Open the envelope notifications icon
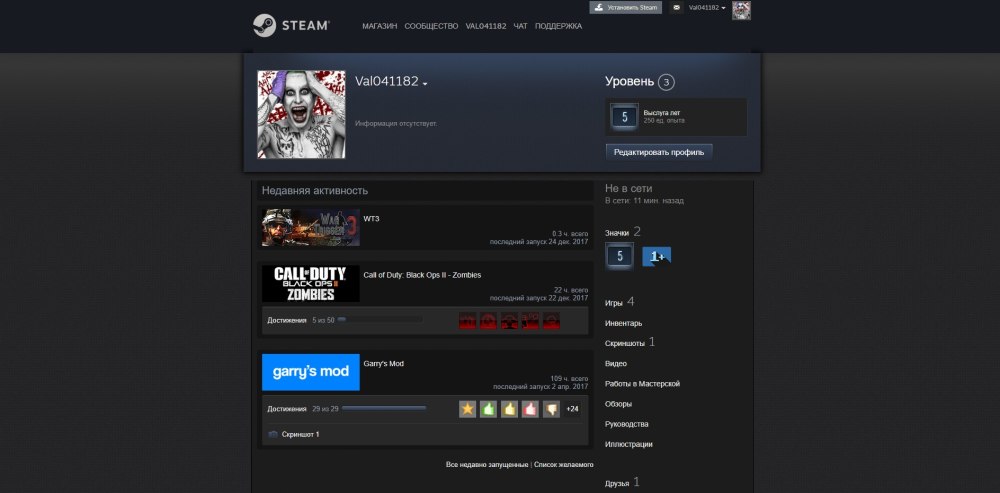 (x=677, y=8)
